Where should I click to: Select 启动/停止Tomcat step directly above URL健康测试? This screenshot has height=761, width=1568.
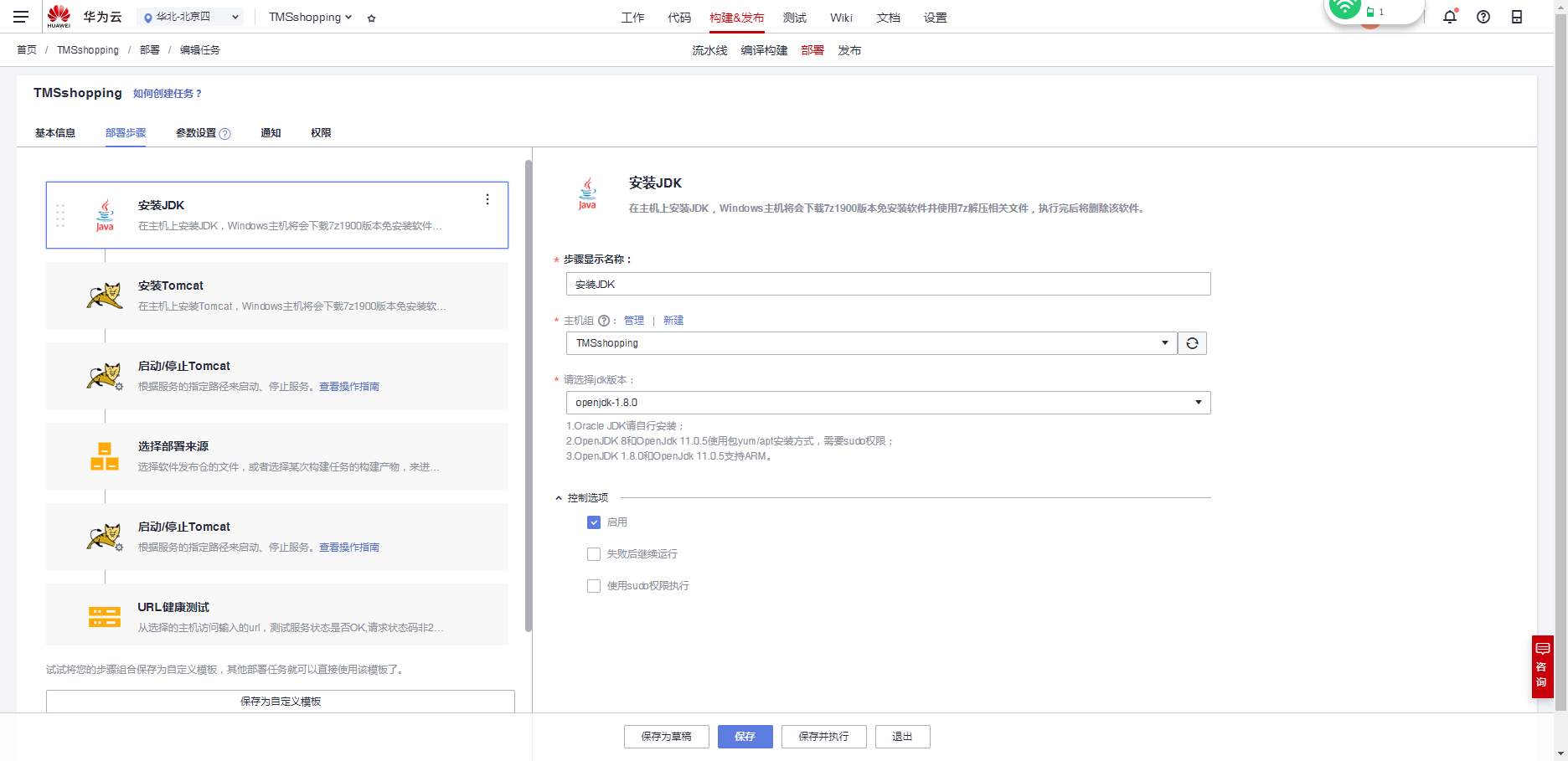pyautogui.click(x=277, y=537)
